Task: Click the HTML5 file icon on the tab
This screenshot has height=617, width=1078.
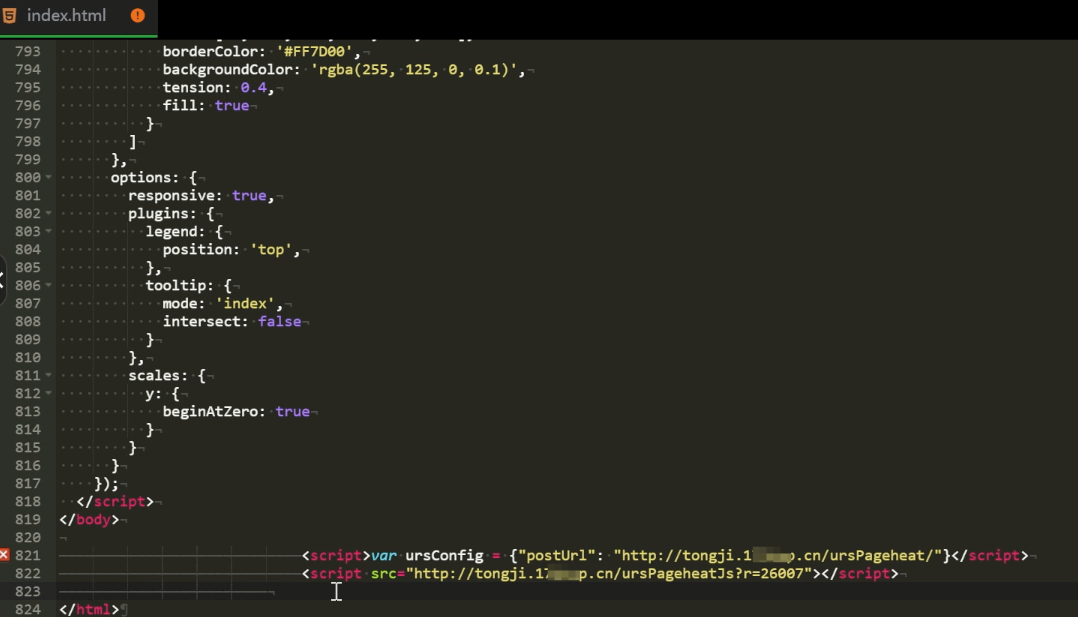Action: pos(10,15)
